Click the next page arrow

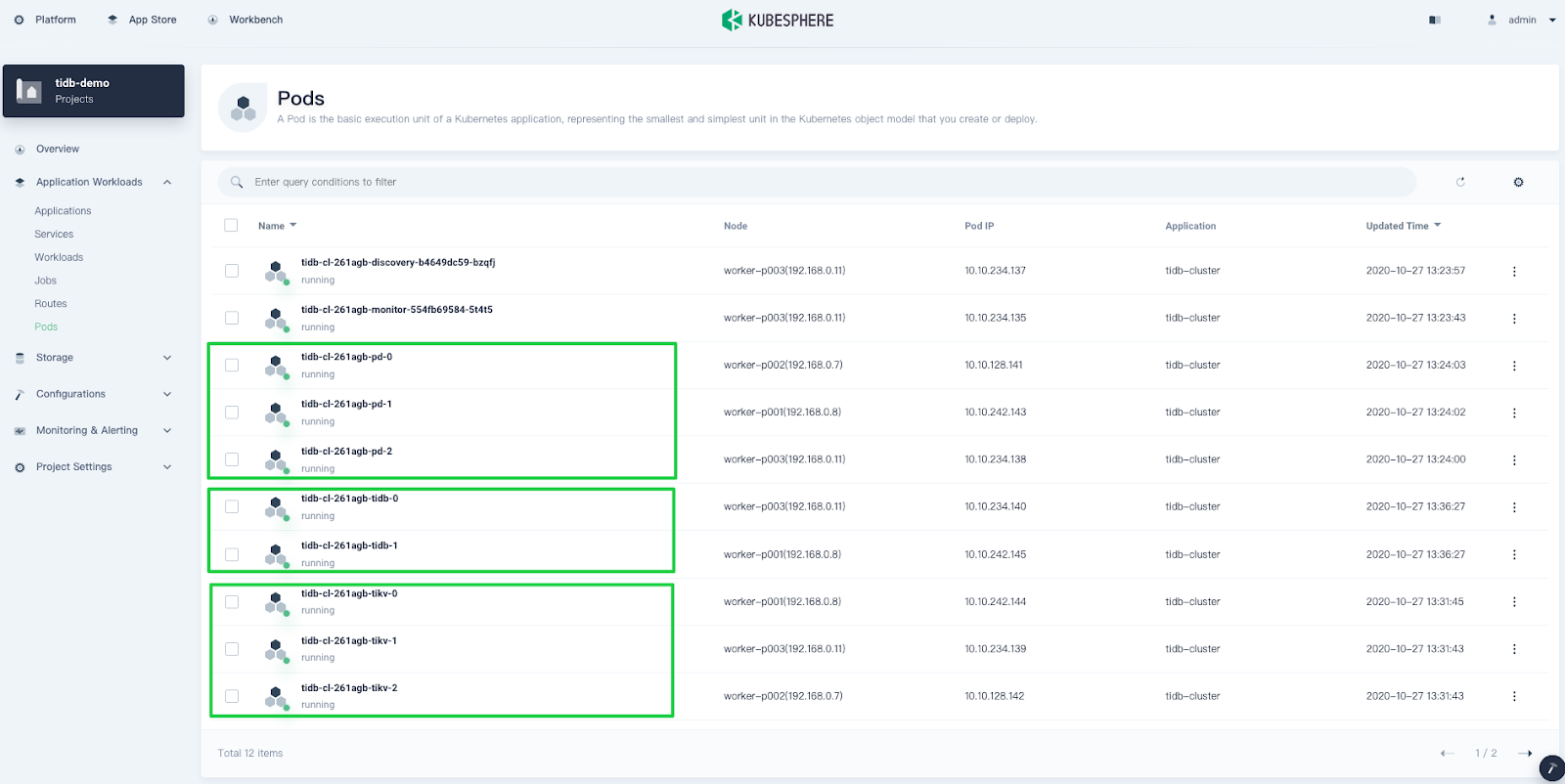pos(1525,754)
